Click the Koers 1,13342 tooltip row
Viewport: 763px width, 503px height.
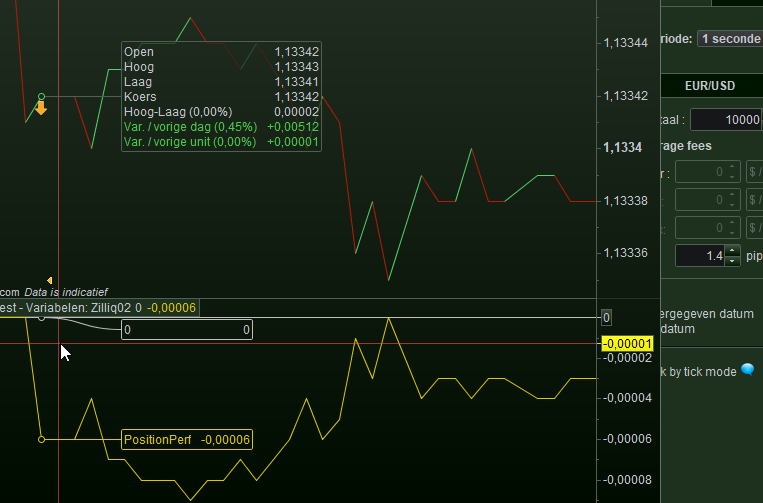pyautogui.click(x=221, y=97)
